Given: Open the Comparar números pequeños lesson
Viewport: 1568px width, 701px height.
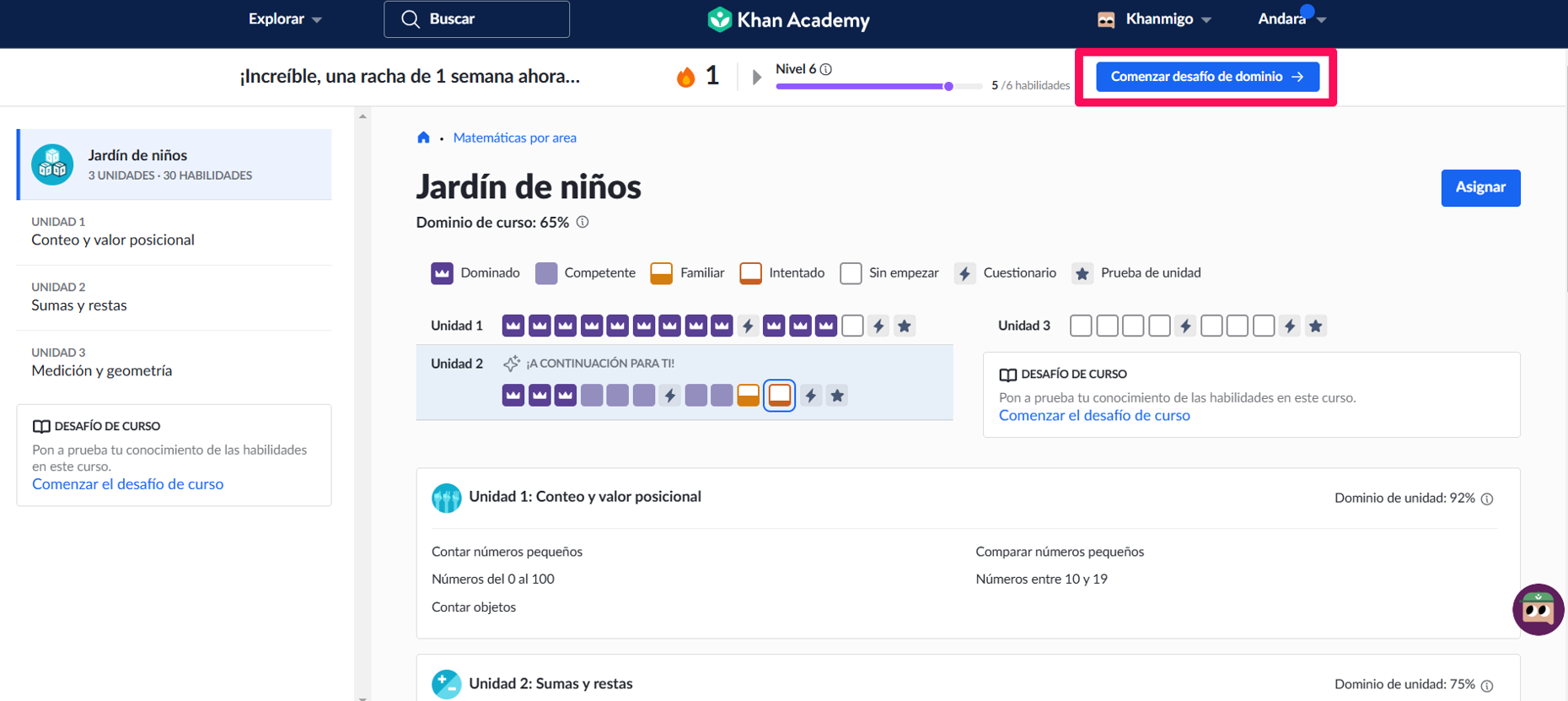Looking at the screenshot, I should pos(1060,552).
